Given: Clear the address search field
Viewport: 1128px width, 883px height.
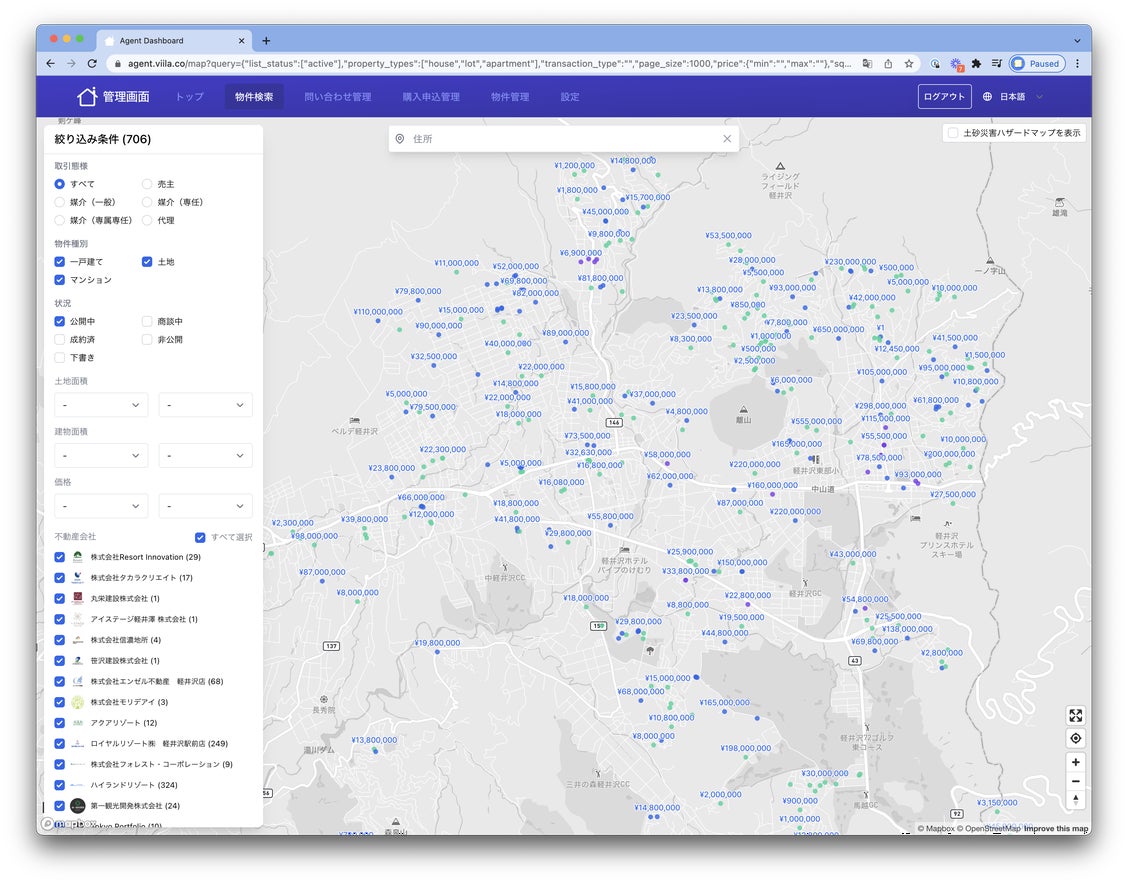Looking at the screenshot, I should (727, 139).
